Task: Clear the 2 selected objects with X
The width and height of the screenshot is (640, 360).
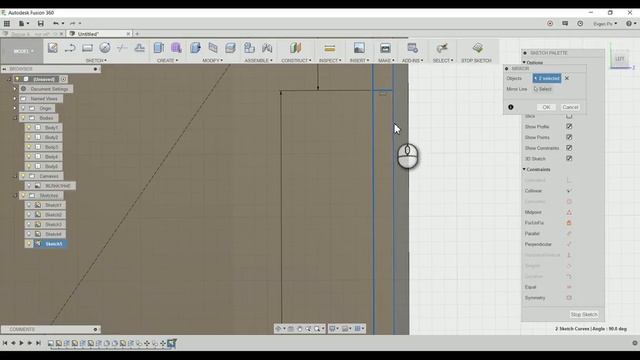Action: click(567, 78)
